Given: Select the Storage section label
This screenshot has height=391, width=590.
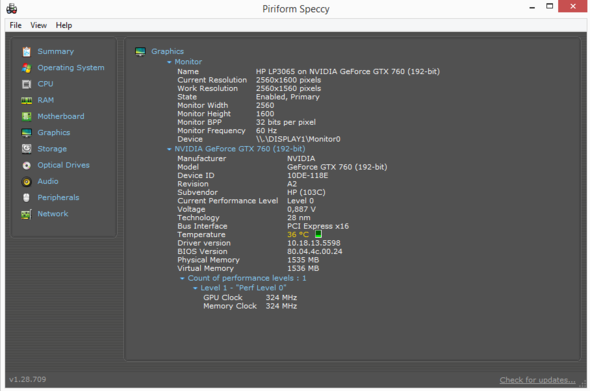Looking at the screenshot, I should point(52,149).
